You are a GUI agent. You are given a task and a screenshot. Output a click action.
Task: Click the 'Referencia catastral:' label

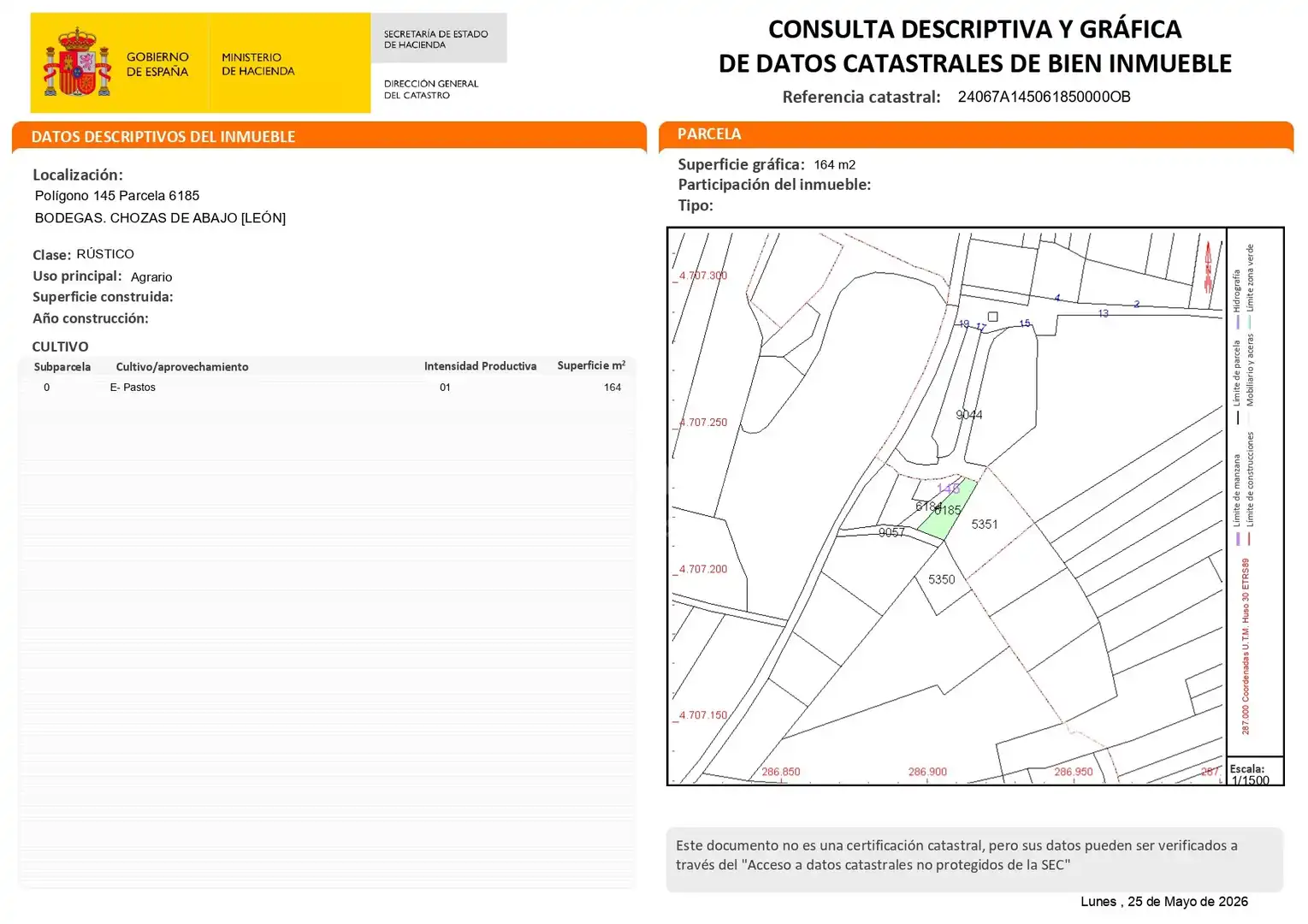861,97
